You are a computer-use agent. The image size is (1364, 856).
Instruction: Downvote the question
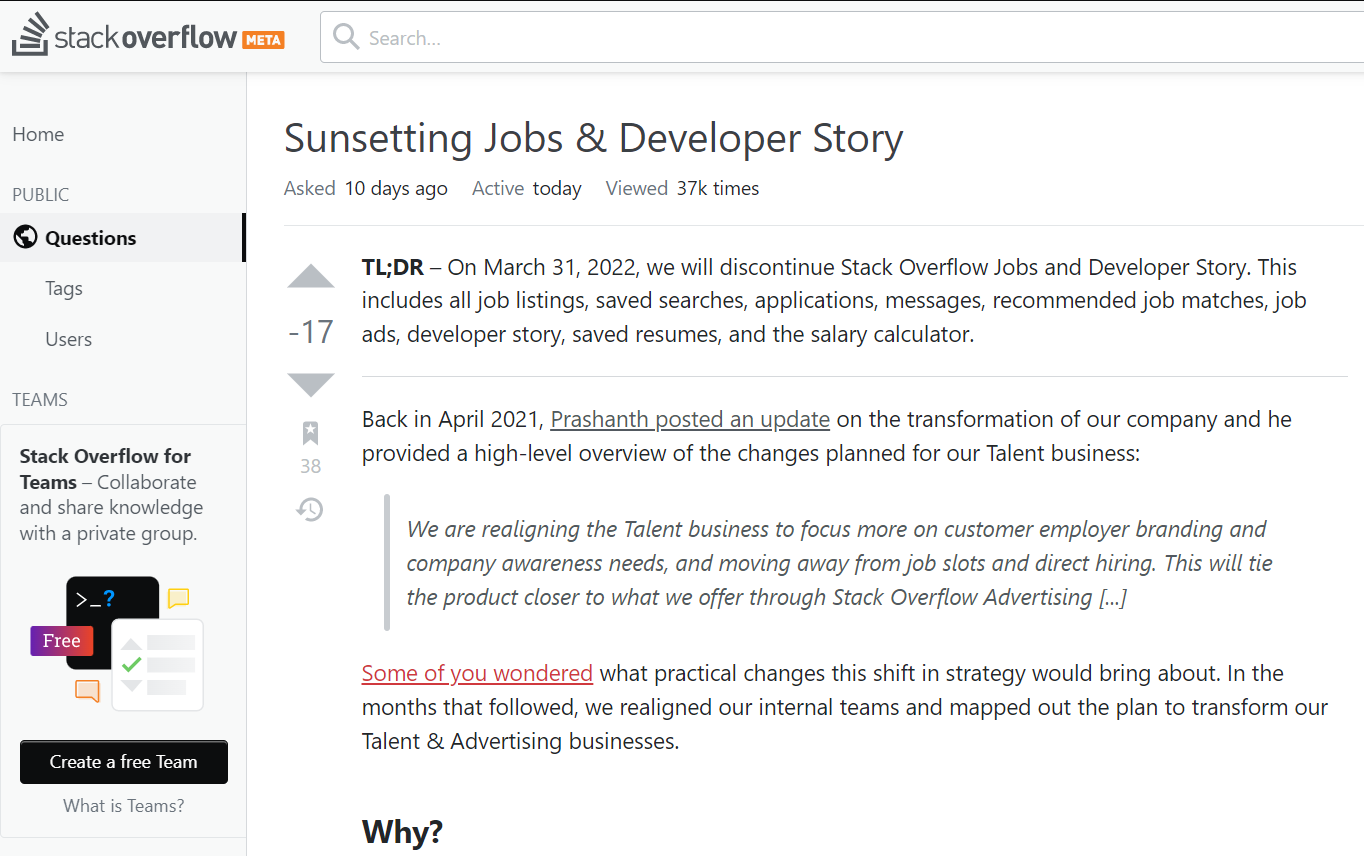pyautogui.click(x=310, y=384)
